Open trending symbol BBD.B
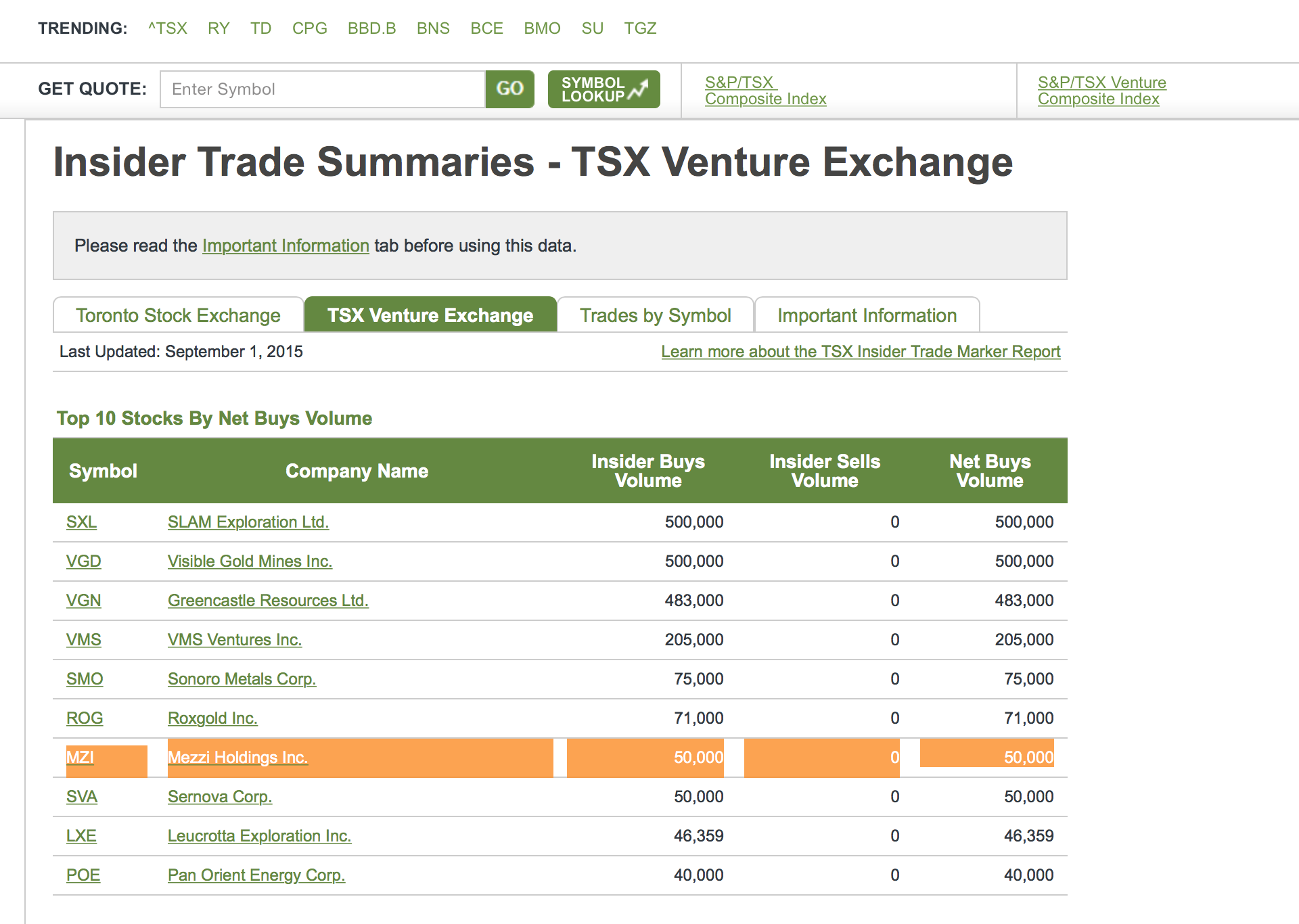 pyautogui.click(x=371, y=28)
